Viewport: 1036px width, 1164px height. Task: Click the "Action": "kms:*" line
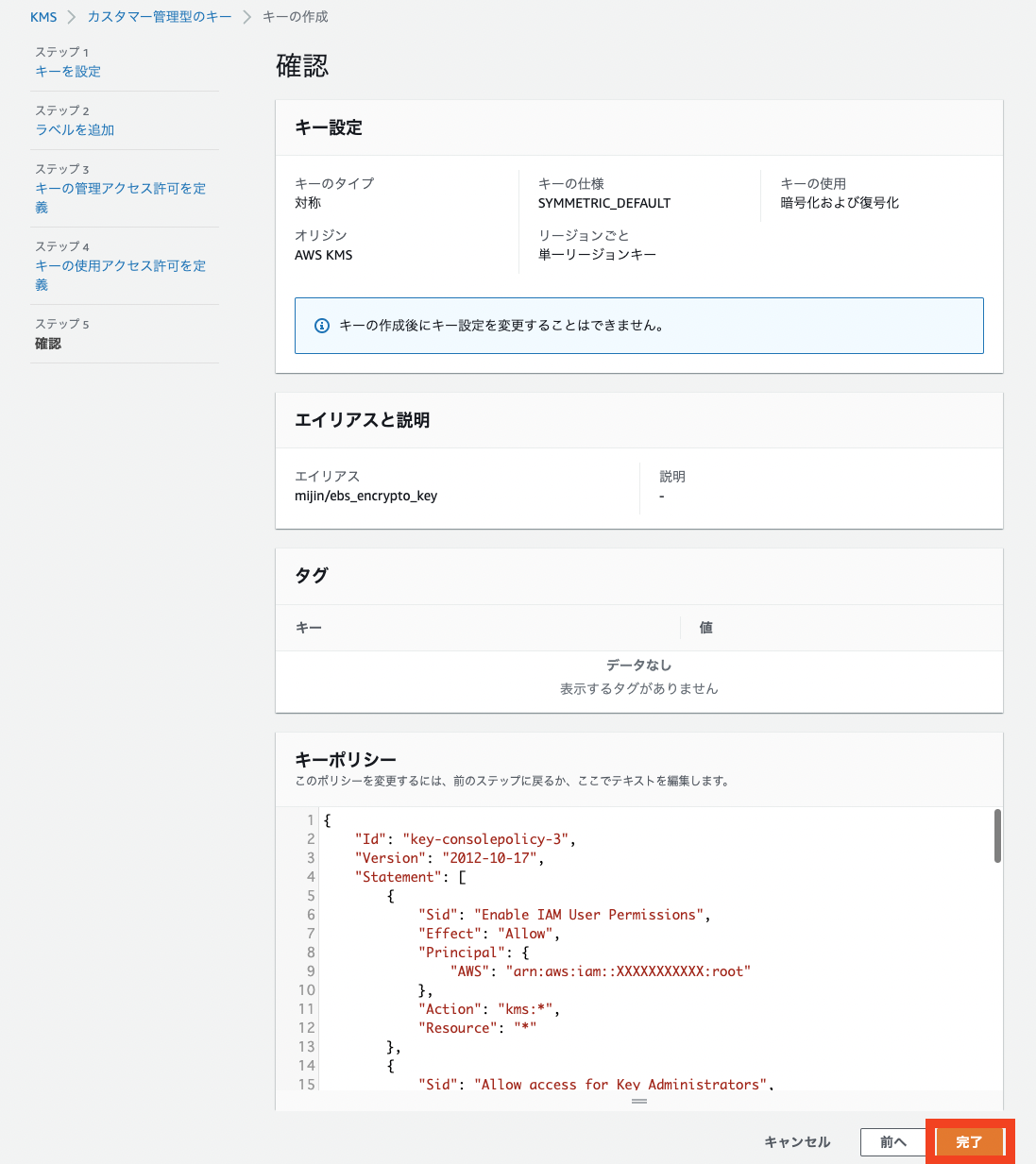(x=488, y=1009)
